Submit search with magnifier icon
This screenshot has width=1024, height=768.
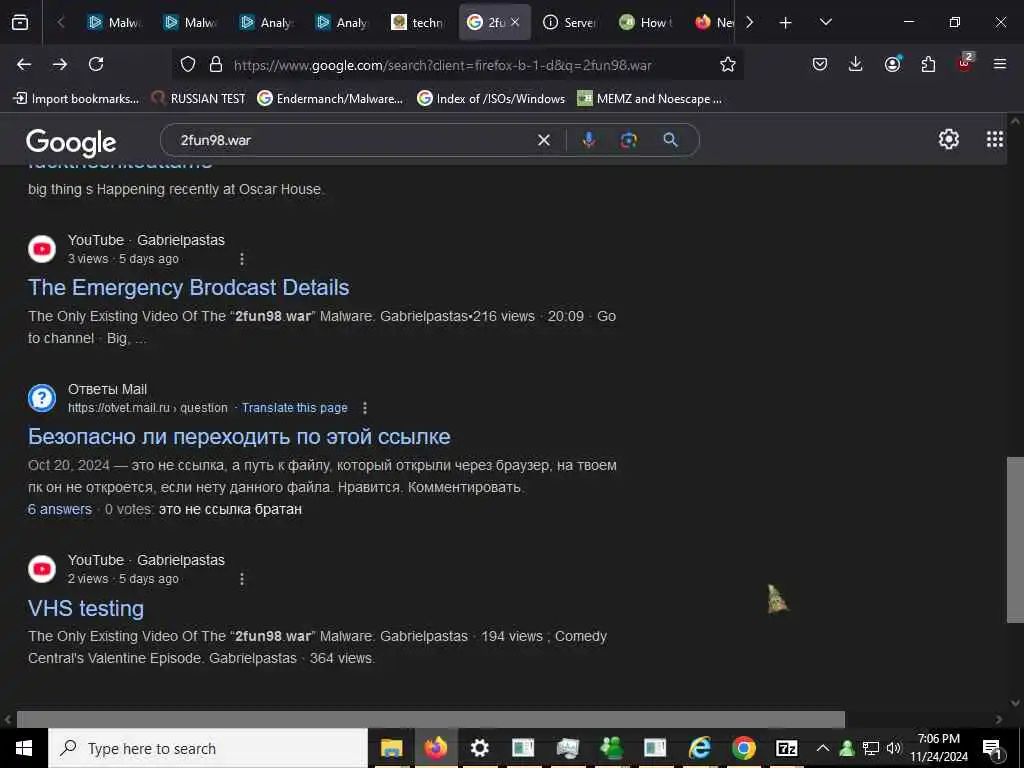pos(670,140)
